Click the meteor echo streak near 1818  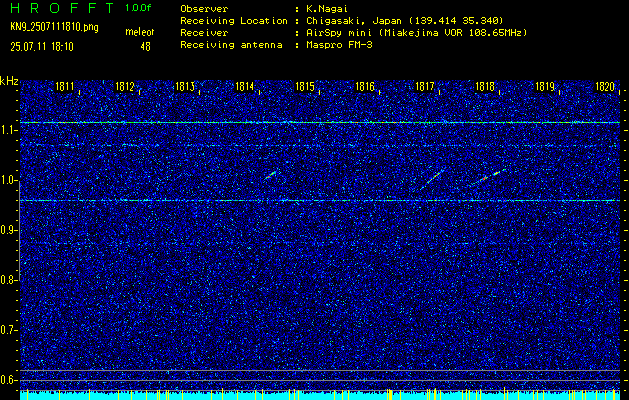pos(488,177)
